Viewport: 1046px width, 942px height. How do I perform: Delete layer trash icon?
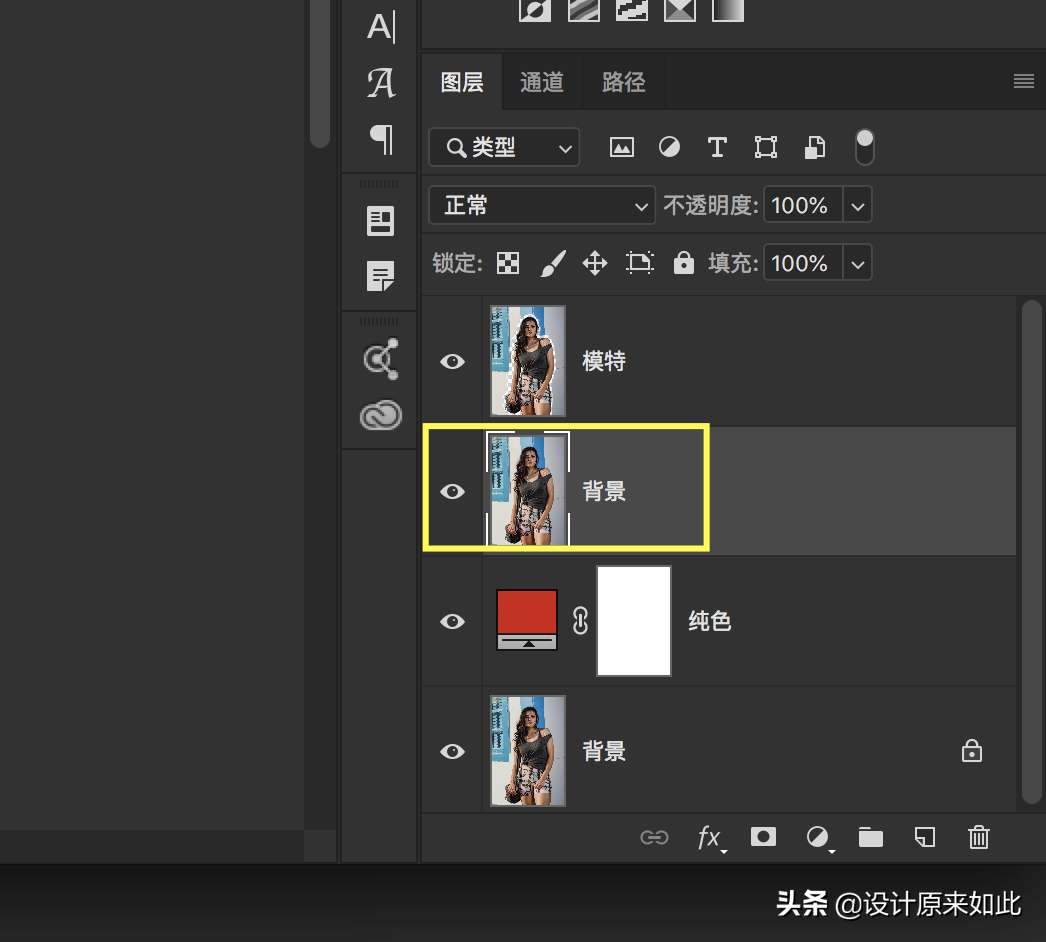pos(979,837)
